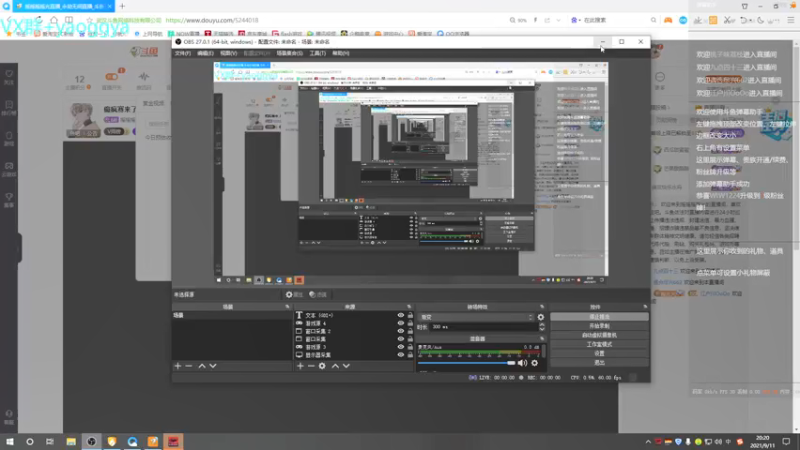Select the scene item in scenes list
Screen dimensions: 800x450
(232, 315)
